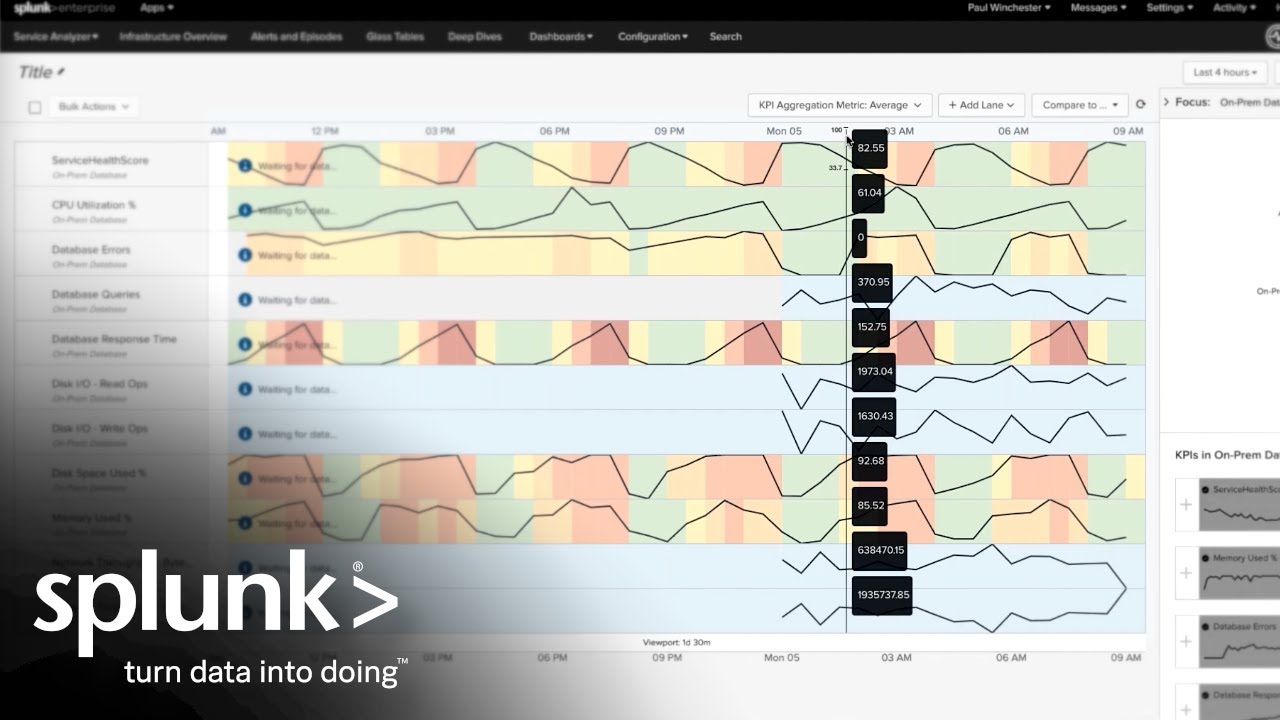Click the refresh icon
Image resolution: width=1280 pixels, height=720 pixels.
coord(1140,105)
